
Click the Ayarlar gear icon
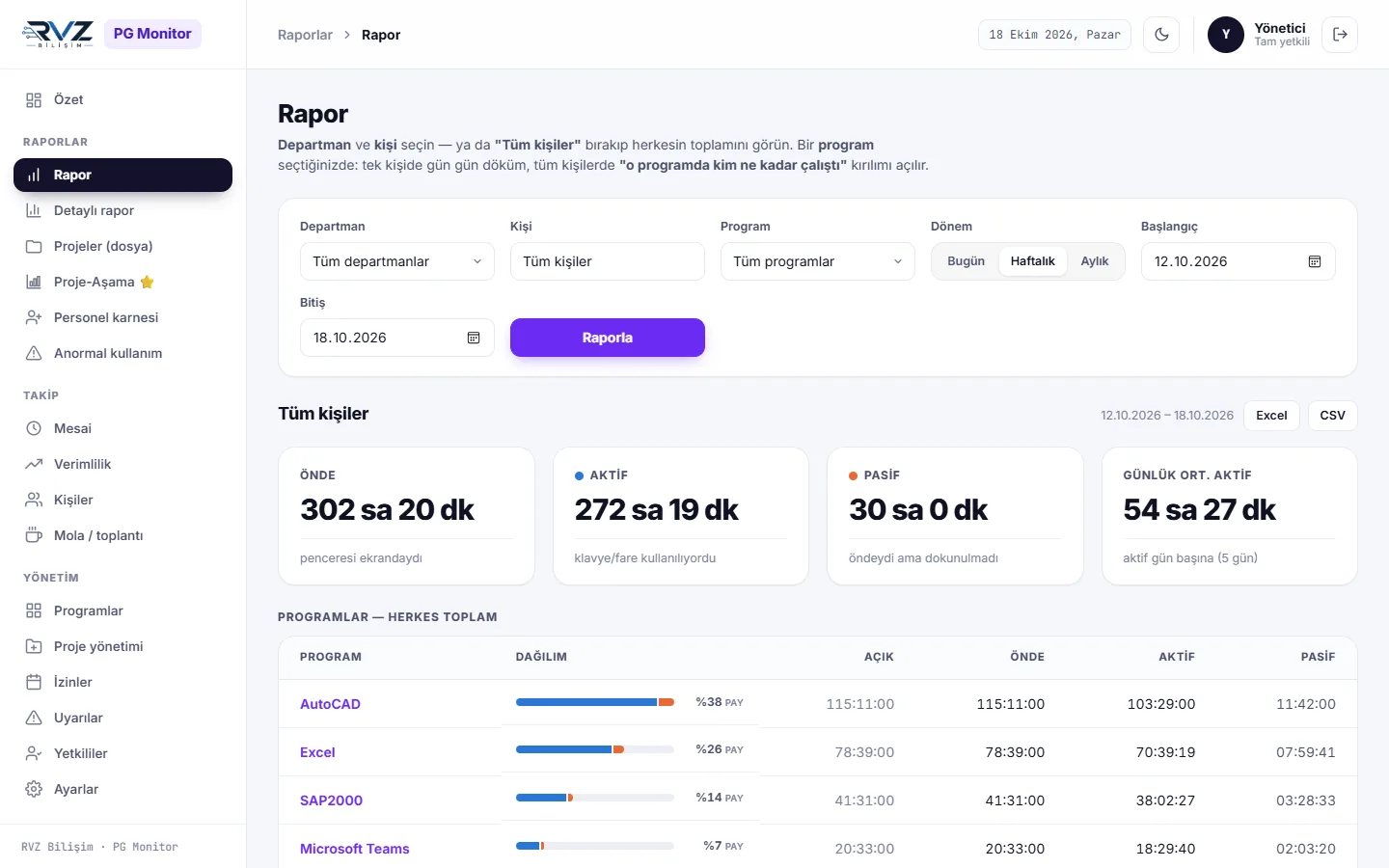pos(34,789)
